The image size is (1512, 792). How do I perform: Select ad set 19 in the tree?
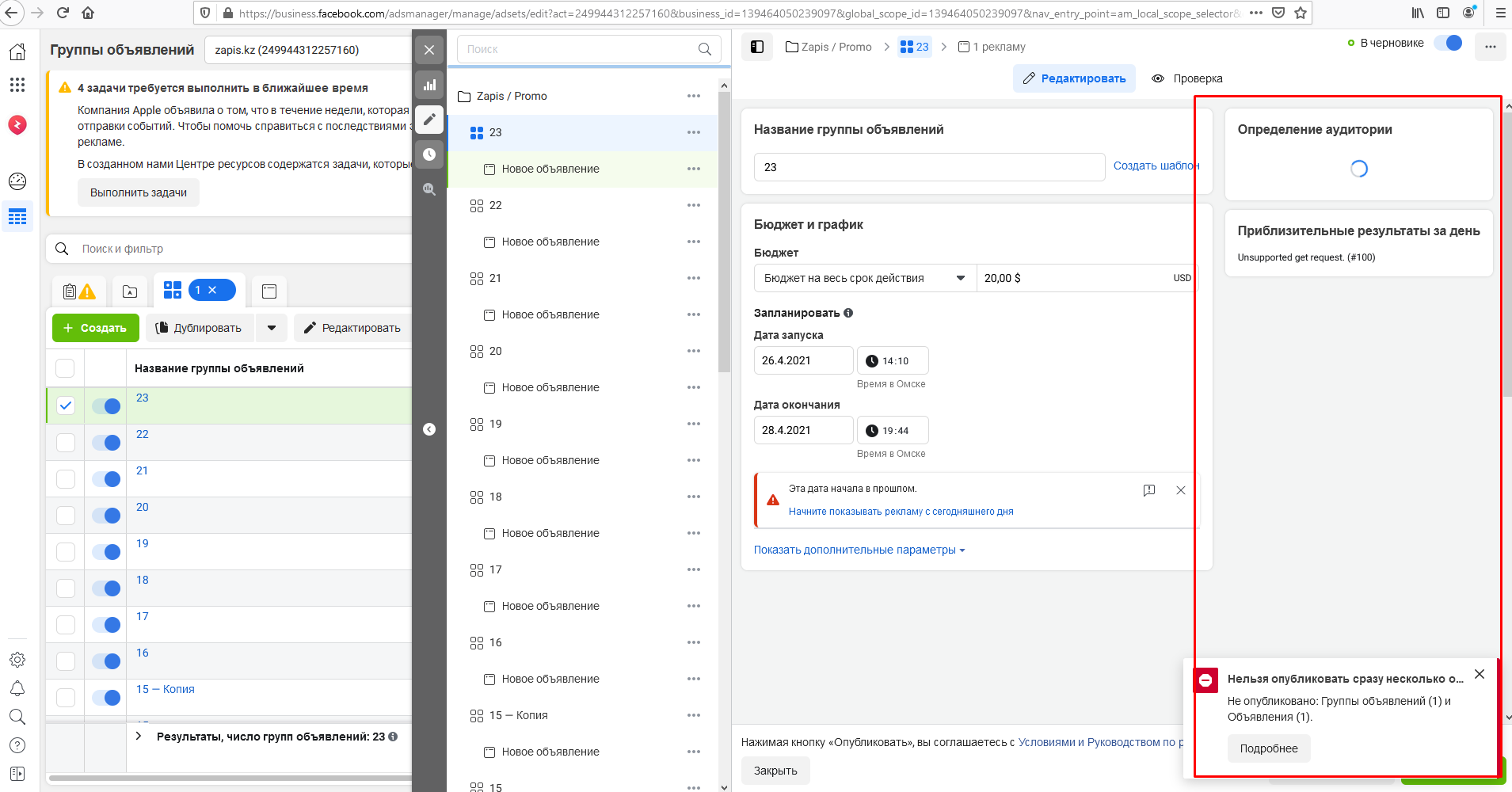(582, 424)
